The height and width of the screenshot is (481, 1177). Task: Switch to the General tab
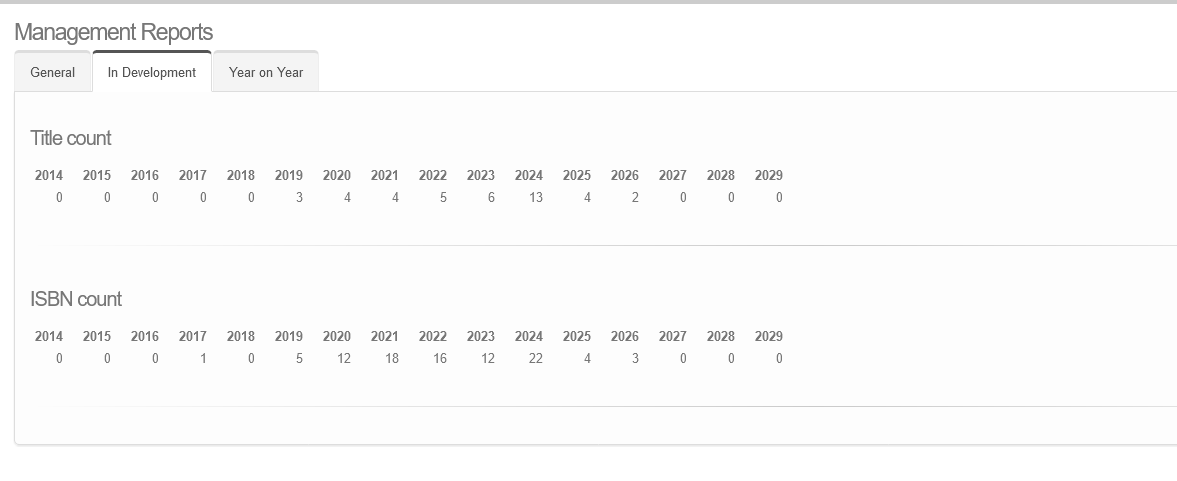(53, 72)
